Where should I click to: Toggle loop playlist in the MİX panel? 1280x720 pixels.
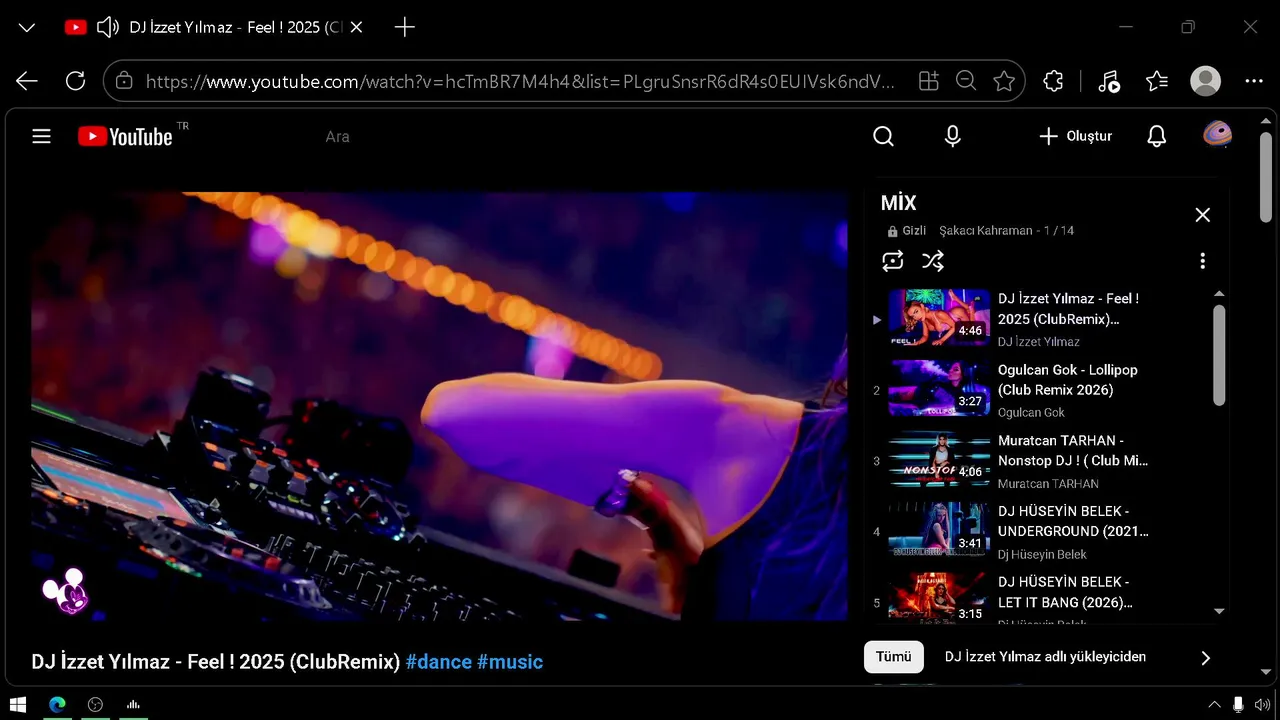(x=893, y=261)
